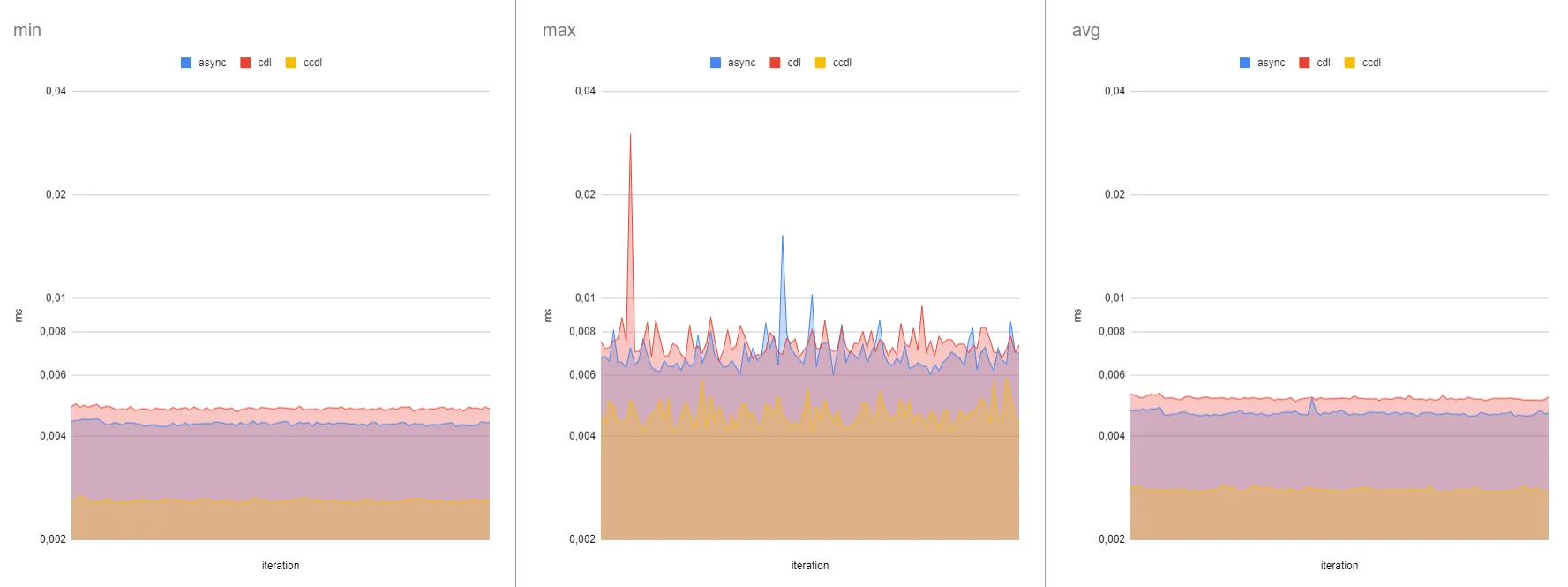Click the red cdl swatch in avg chart

coord(1304,63)
